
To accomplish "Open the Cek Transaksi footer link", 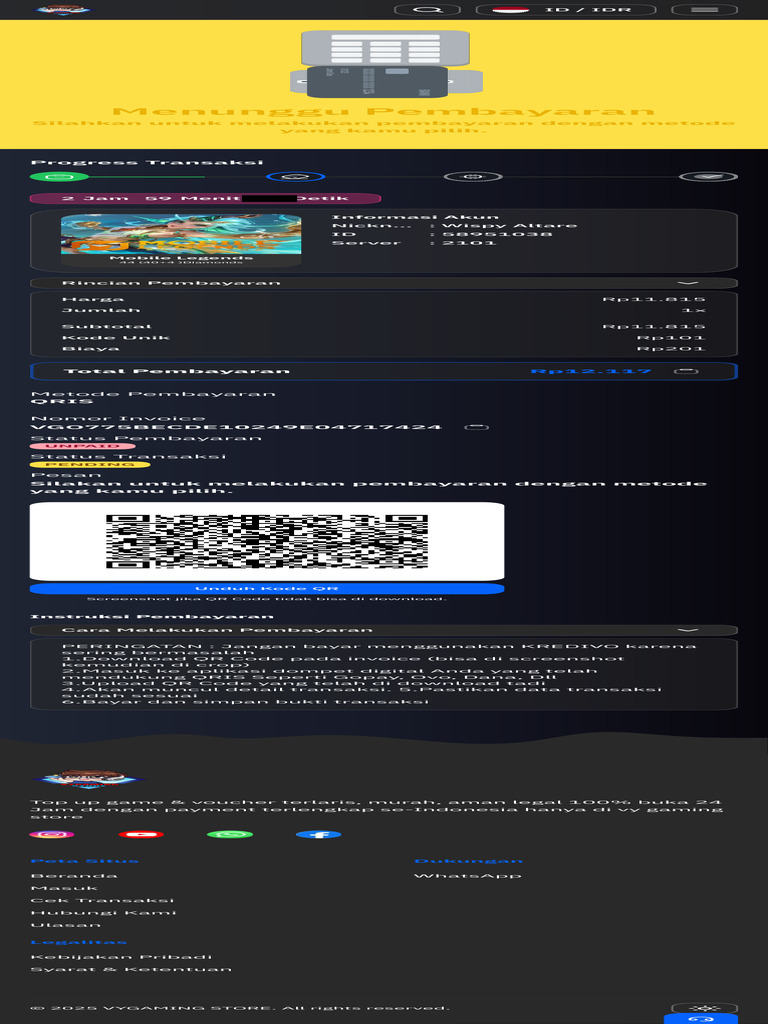I will click(102, 900).
